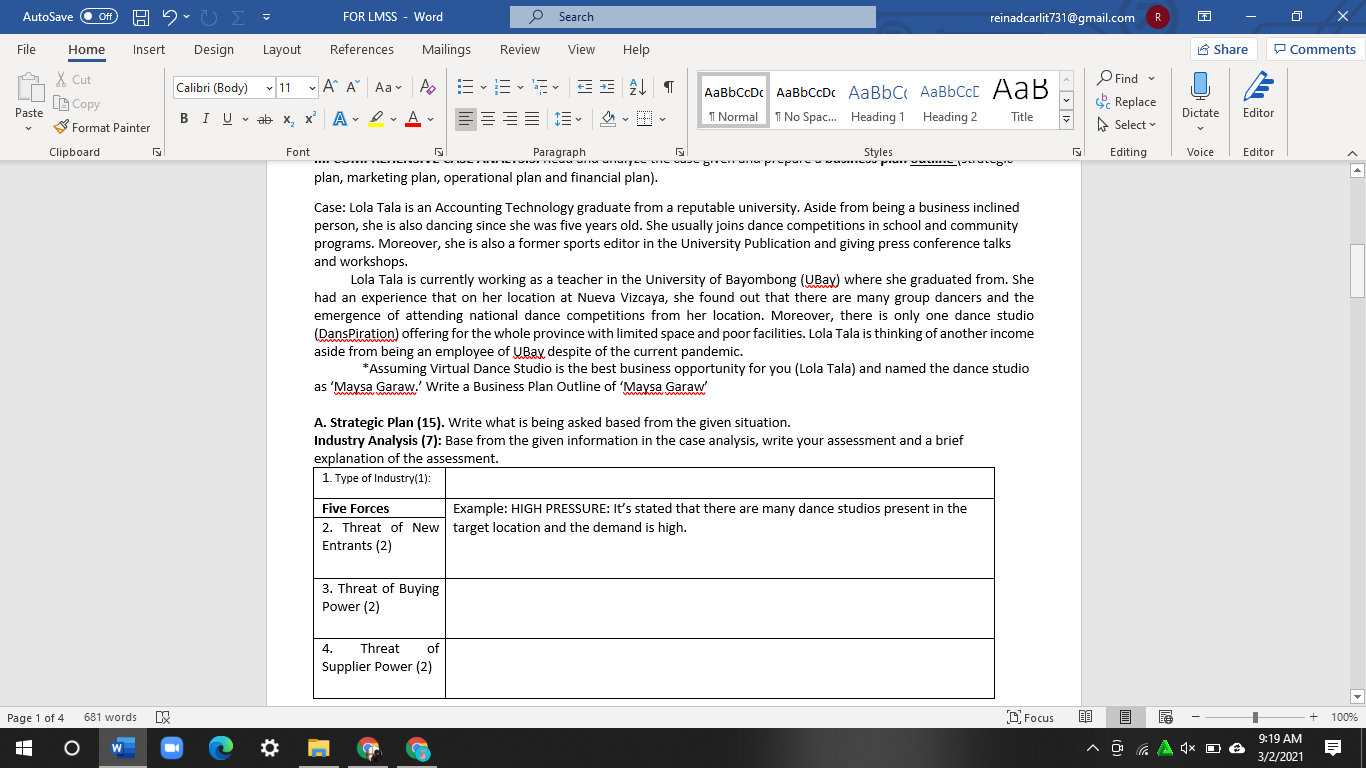The image size is (1366, 768).
Task: Apply center paragraph alignment
Action: coord(488,118)
